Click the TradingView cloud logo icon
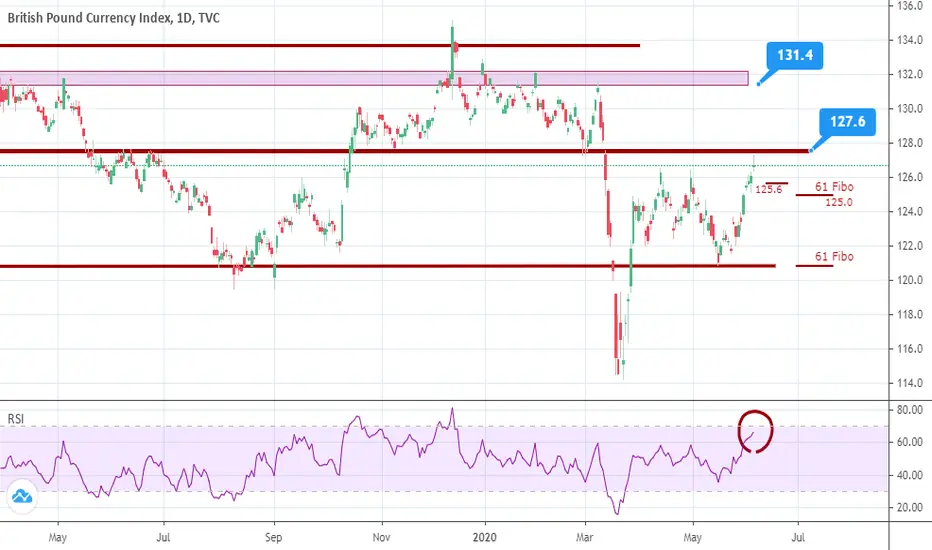This screenshot has width=932, height=550. pos(22,496)
